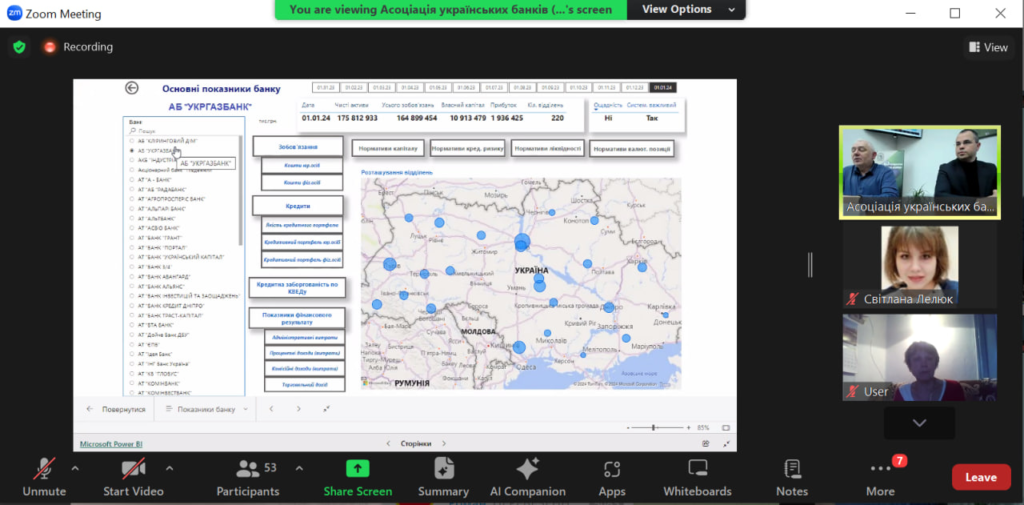Open Нормативи капіталу
Viewport: 1024px width, 505px height.
pyautogui.click(x=388, y=148)
